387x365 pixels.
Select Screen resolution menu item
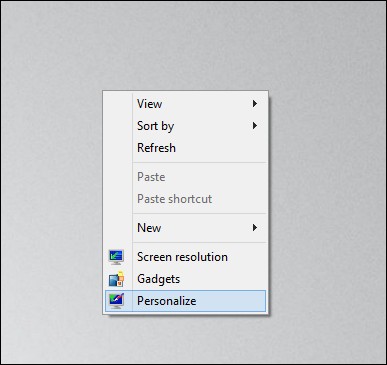[x=185, y=257]
